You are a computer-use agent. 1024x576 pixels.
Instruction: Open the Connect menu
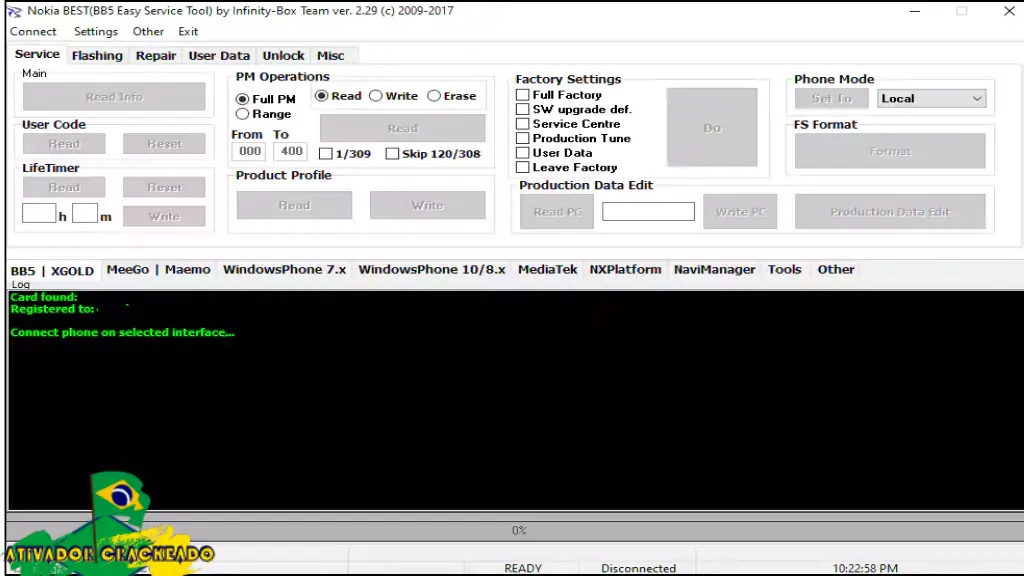coord(33,31)
